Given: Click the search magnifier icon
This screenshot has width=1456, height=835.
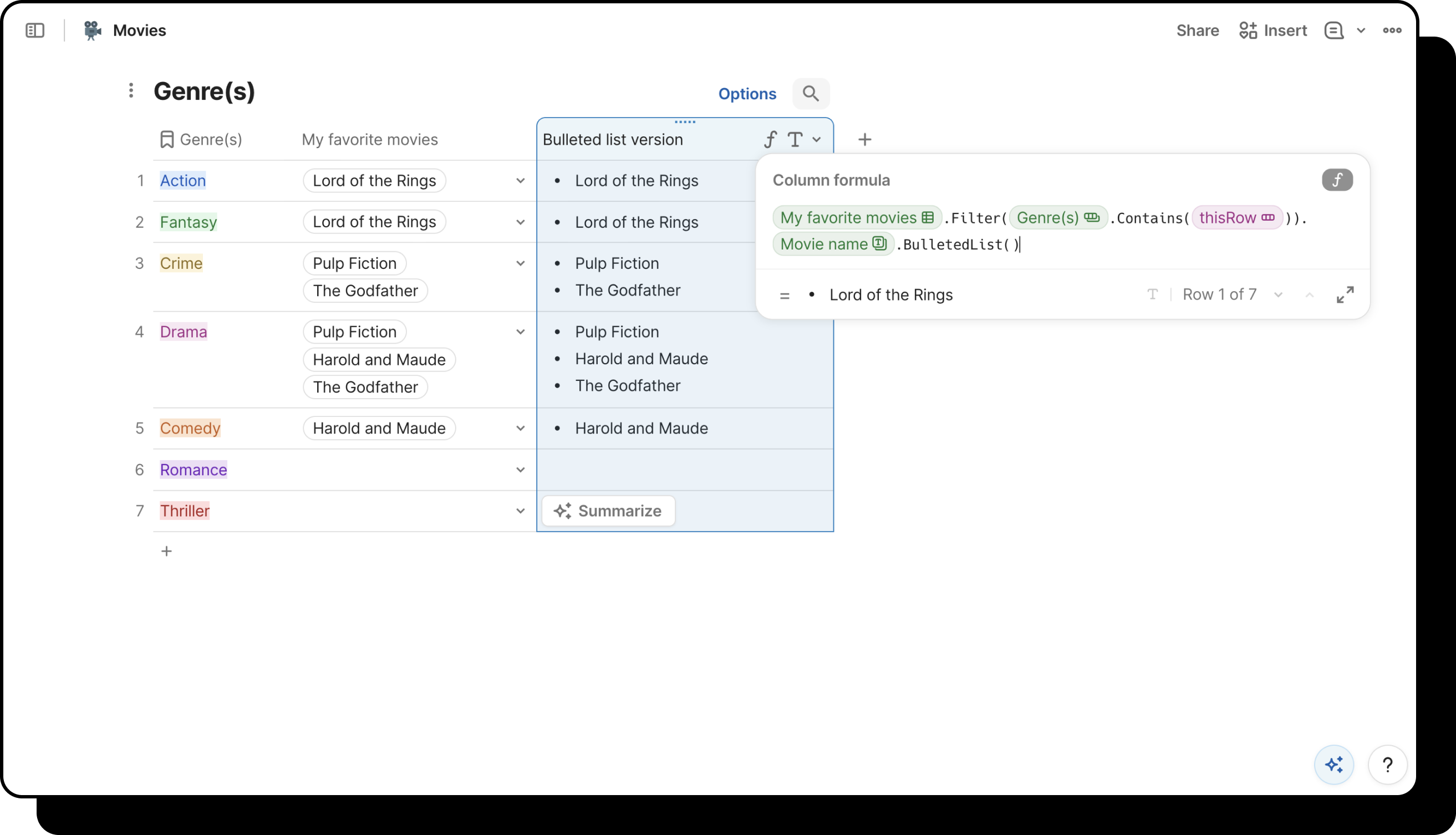Looking at the screenshot, I should (x=810, y=94).
